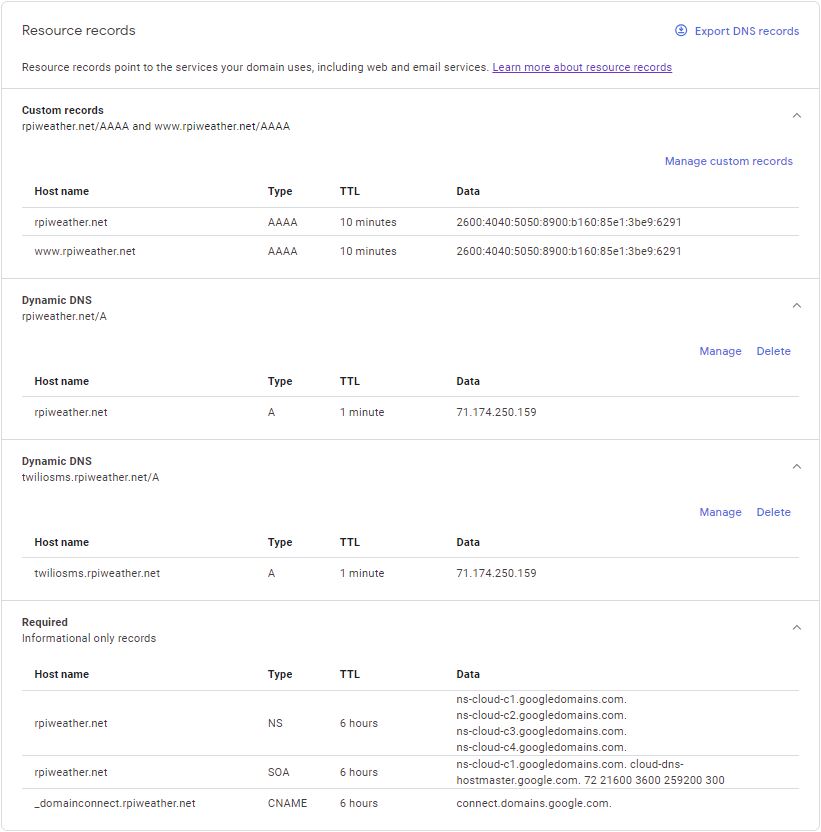This screenshot has width=821, height=832.
Task: Click the ns-cloud-c1.googledomains.com name server entry
Action: pyautogui.click(x=541, y=699)
